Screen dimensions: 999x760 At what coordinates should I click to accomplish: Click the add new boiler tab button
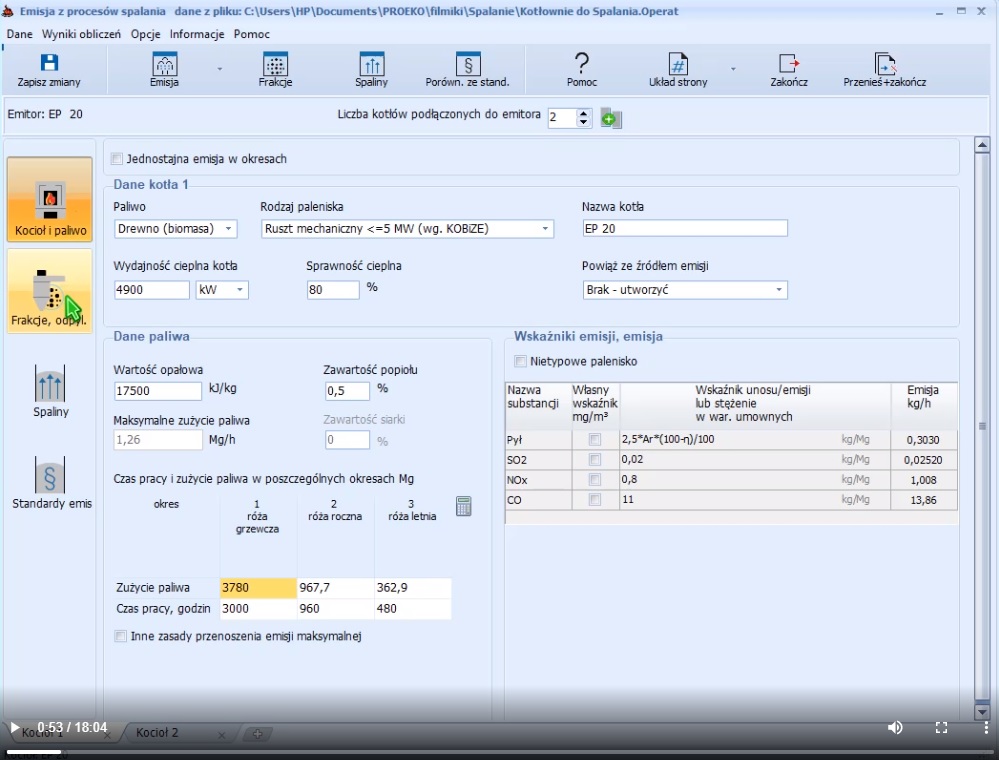pos(257,734)
